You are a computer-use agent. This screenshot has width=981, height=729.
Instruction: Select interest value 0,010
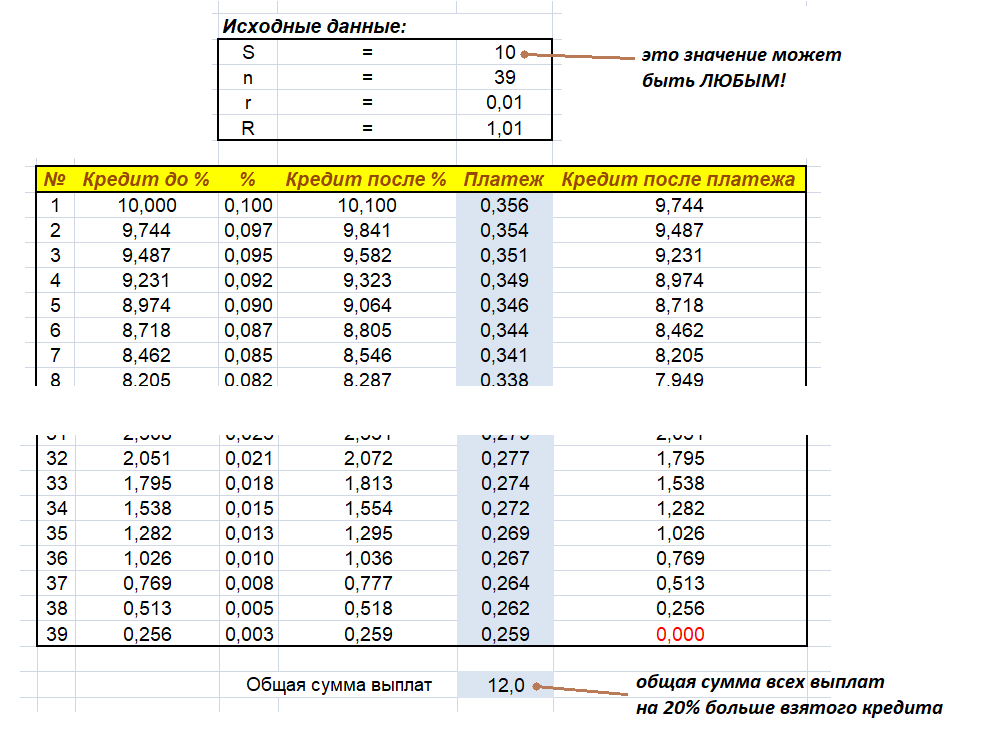pos(250,558)
